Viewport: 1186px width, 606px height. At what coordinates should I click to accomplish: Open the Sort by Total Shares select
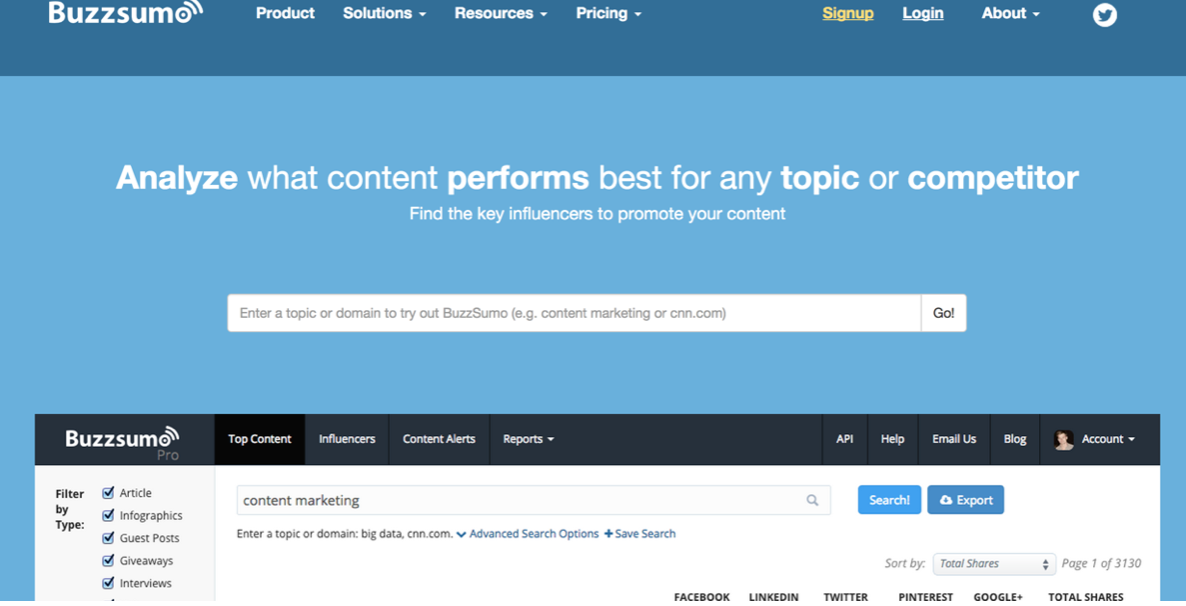[994, 564]
